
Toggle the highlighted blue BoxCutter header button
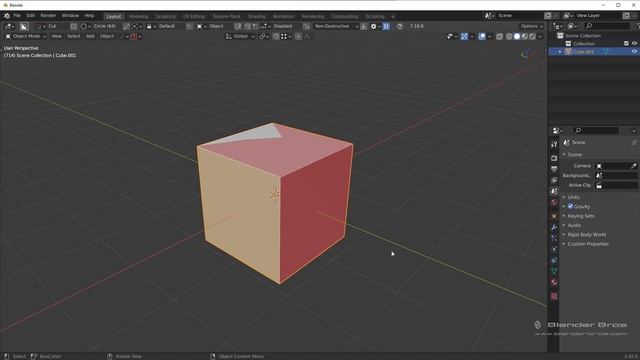click(x=386, y=26)
